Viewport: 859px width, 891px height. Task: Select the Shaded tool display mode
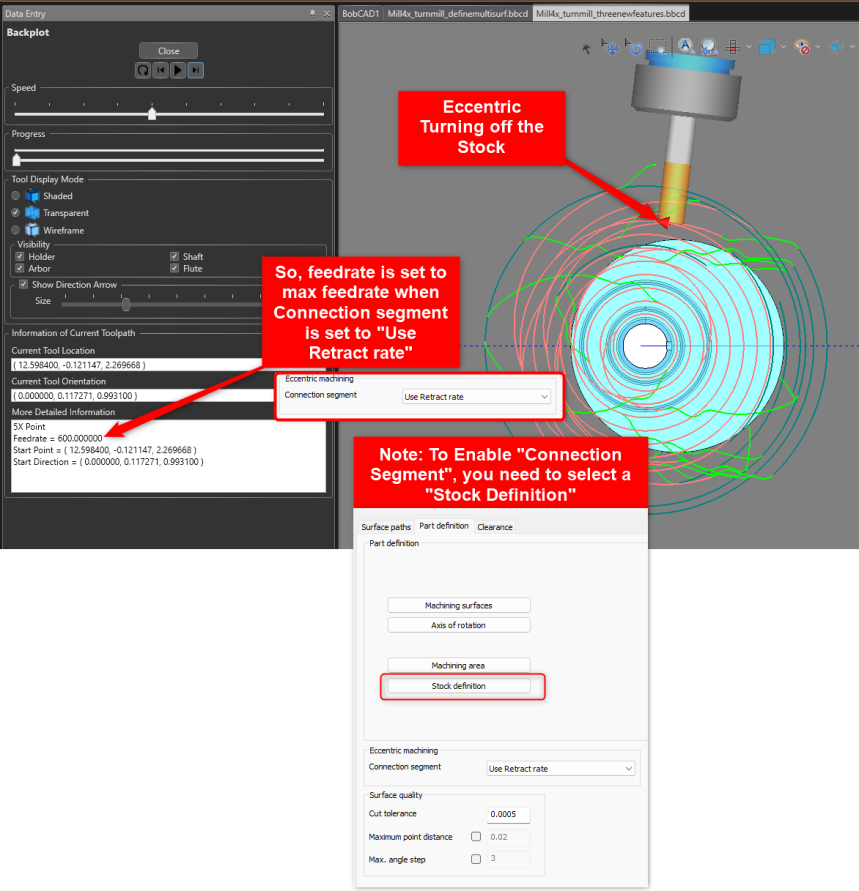tap(16, 196)
